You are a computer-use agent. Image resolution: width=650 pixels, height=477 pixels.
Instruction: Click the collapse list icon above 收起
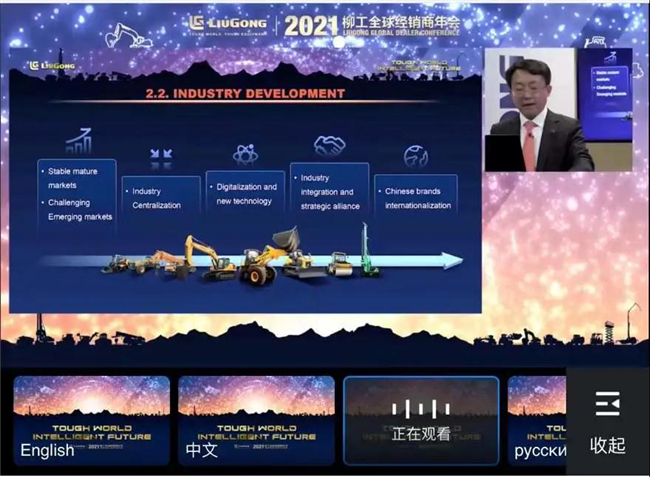pos(608,403)
